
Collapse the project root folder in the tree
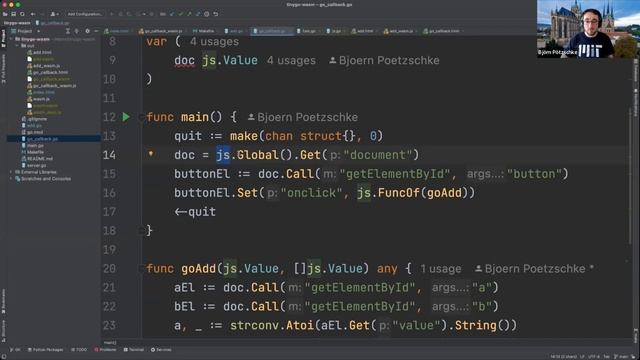tap(12, 39)
